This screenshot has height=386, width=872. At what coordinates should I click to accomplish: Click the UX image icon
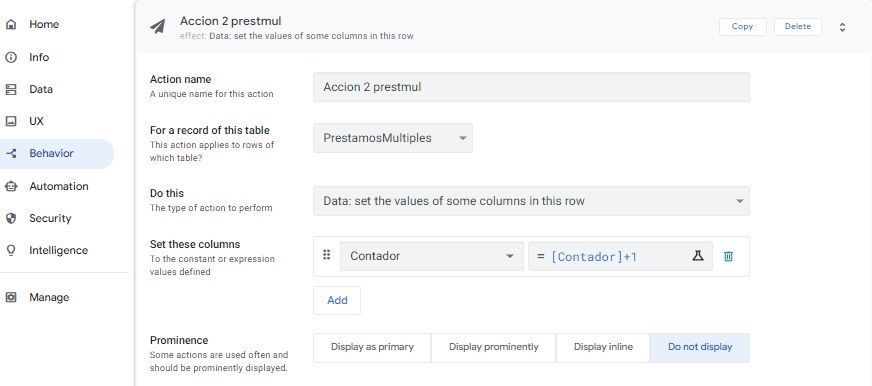(11, 121)
